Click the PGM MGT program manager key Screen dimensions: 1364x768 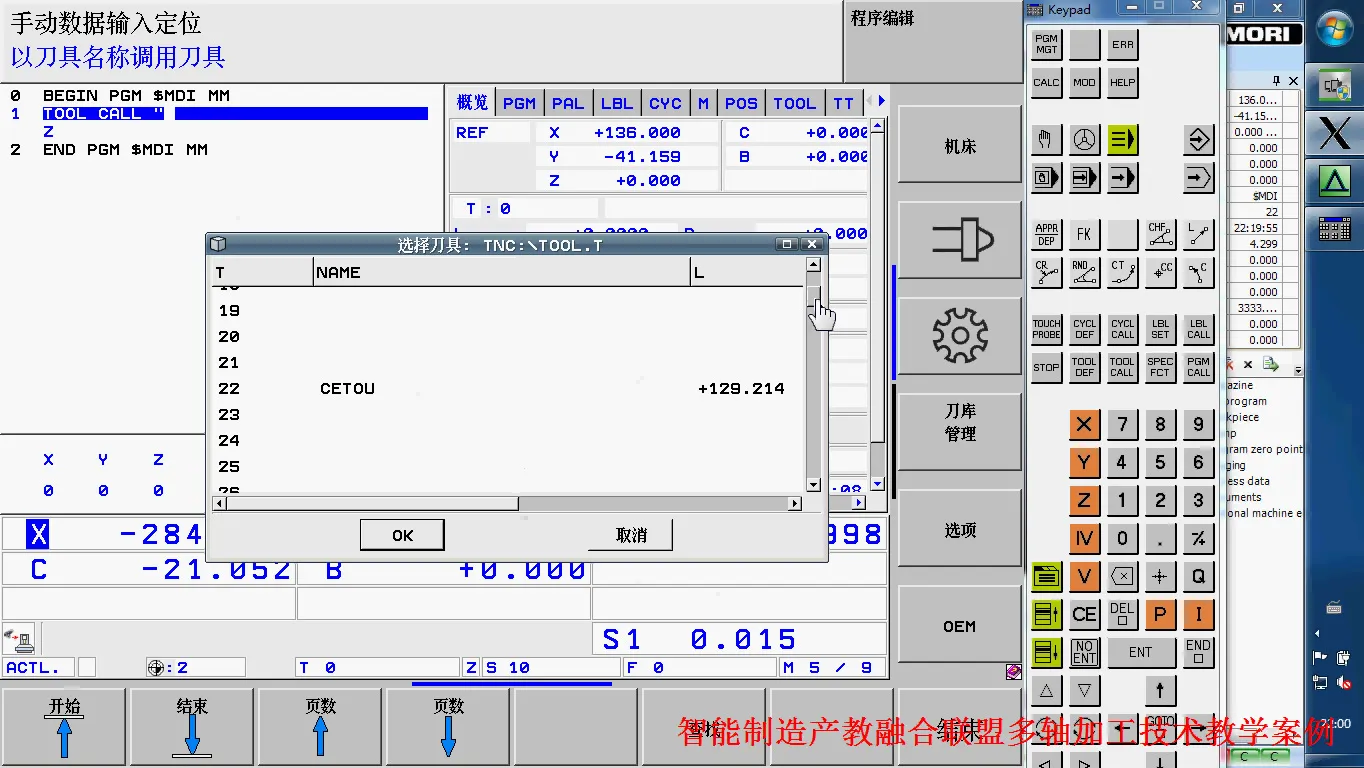pyautogui.click(x=1046, y=45)
